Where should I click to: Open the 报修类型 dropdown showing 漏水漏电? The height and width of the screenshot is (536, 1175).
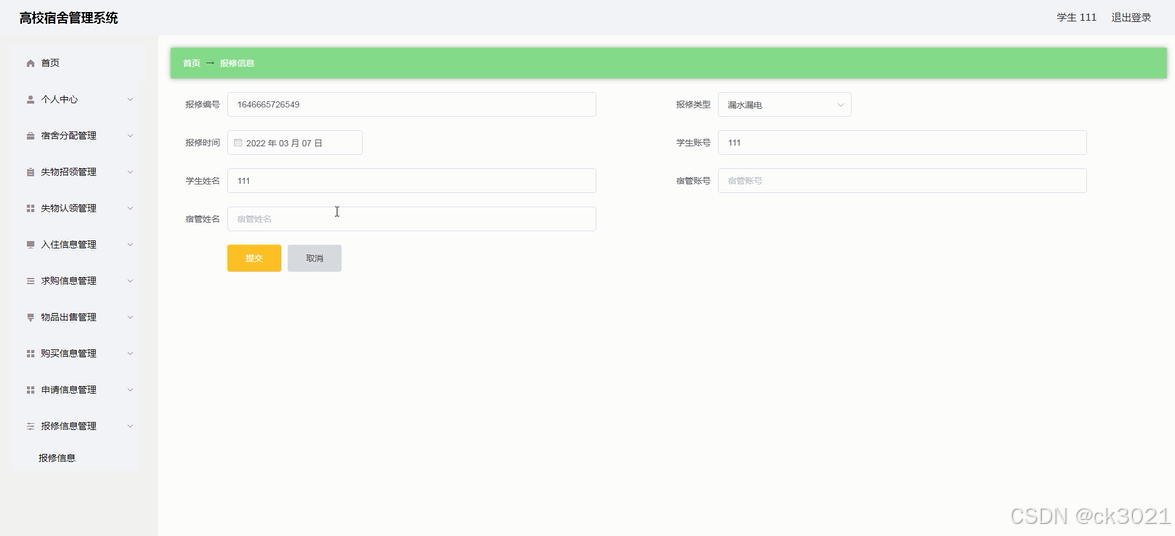click(785, 105)
